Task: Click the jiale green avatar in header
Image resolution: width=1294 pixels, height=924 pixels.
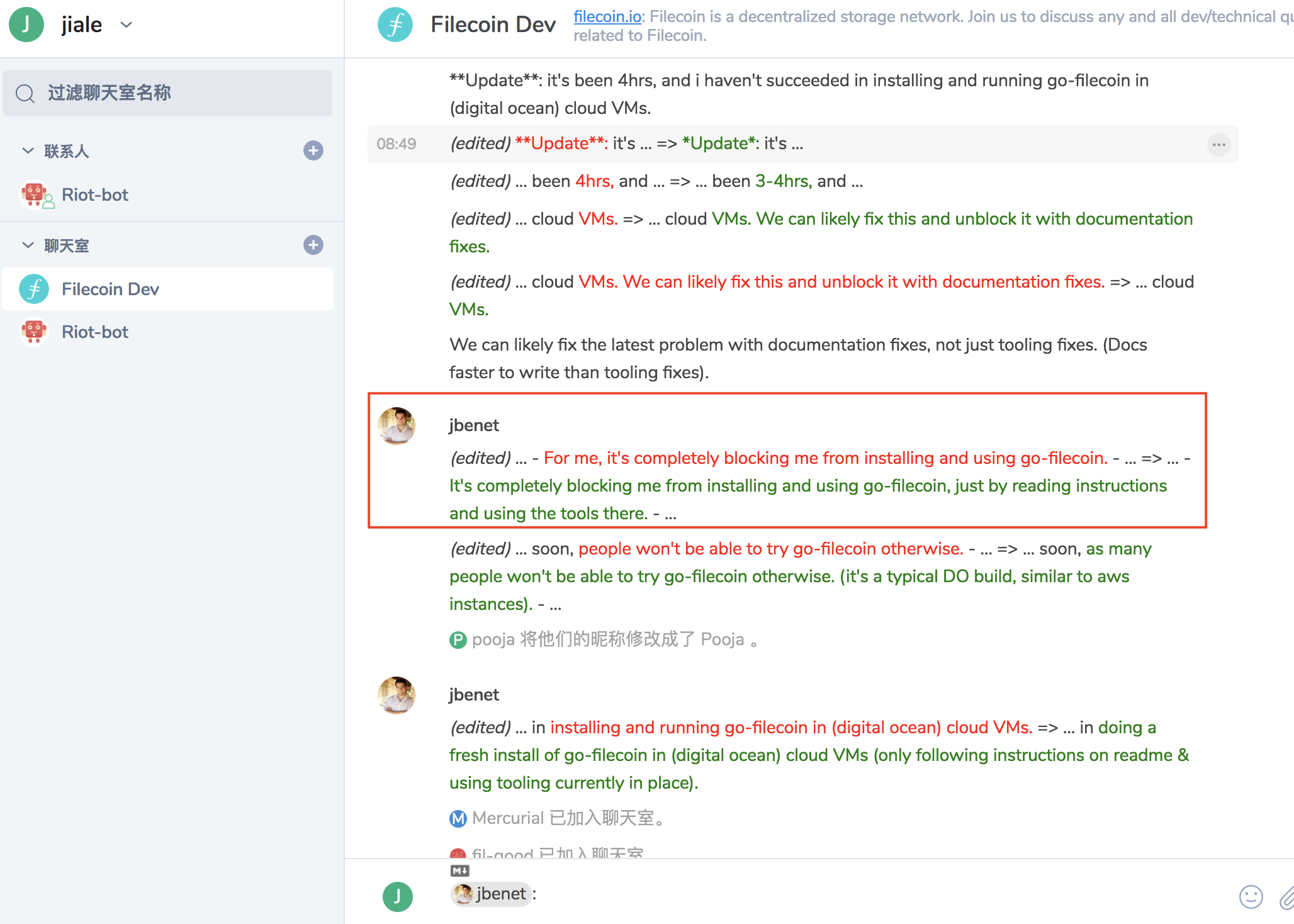Action: tap(26, 25)
